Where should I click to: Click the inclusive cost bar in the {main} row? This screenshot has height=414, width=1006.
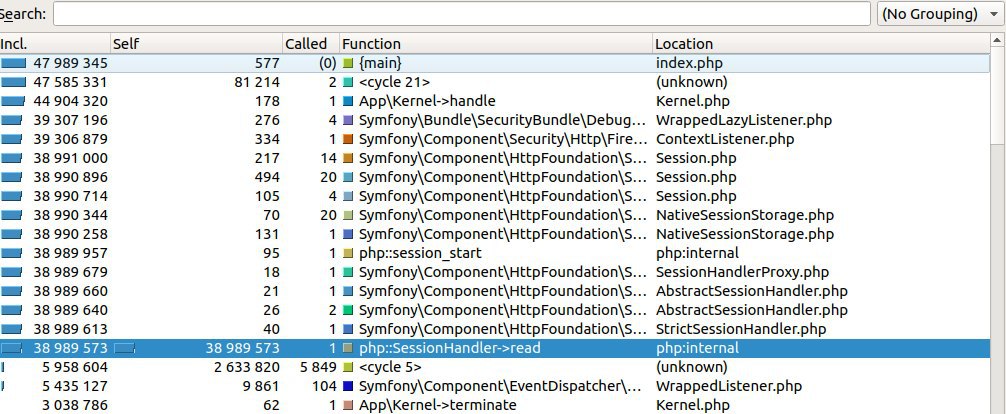pos(13,64)
